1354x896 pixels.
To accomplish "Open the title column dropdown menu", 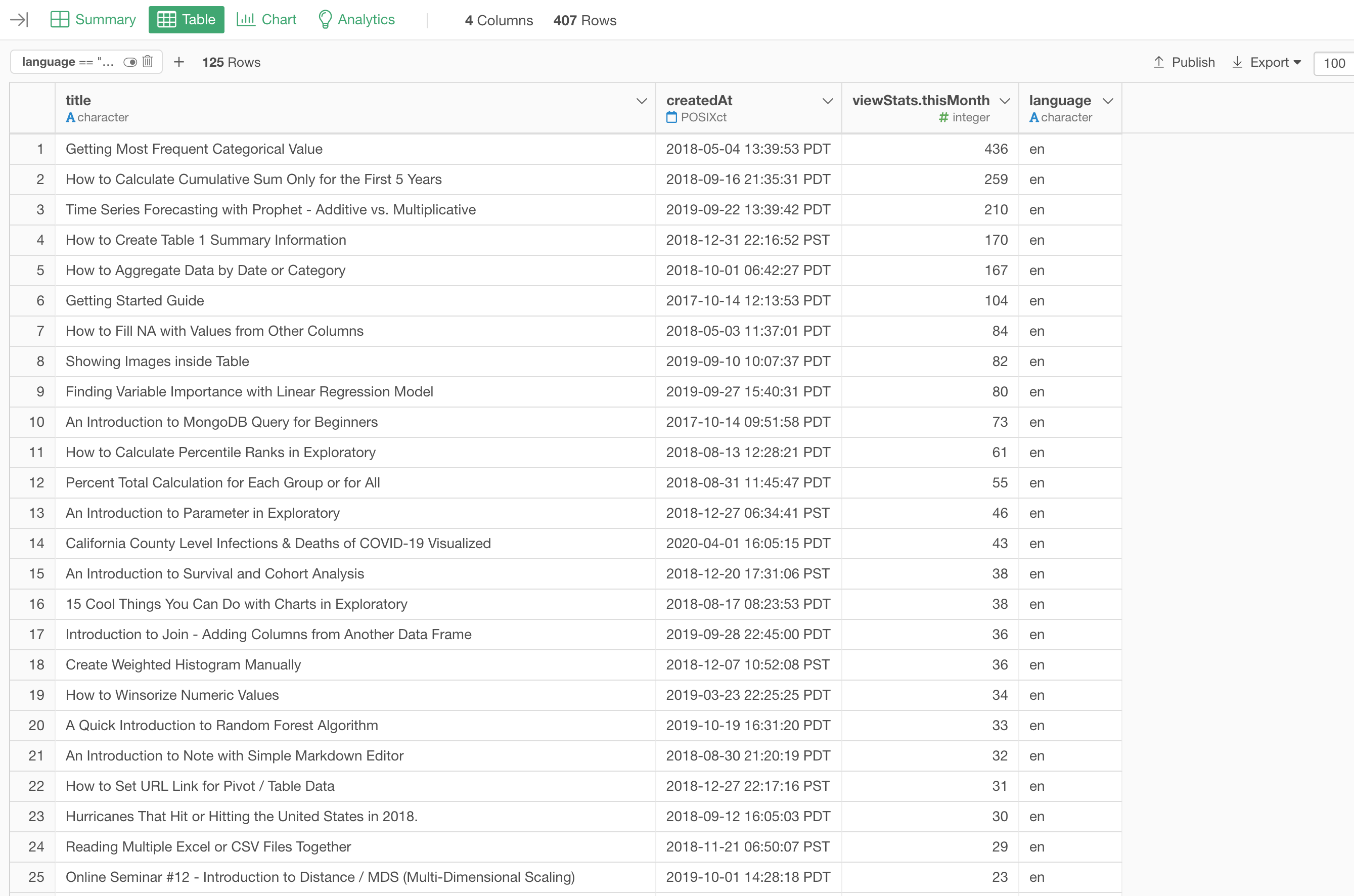I will click(641, 101).
